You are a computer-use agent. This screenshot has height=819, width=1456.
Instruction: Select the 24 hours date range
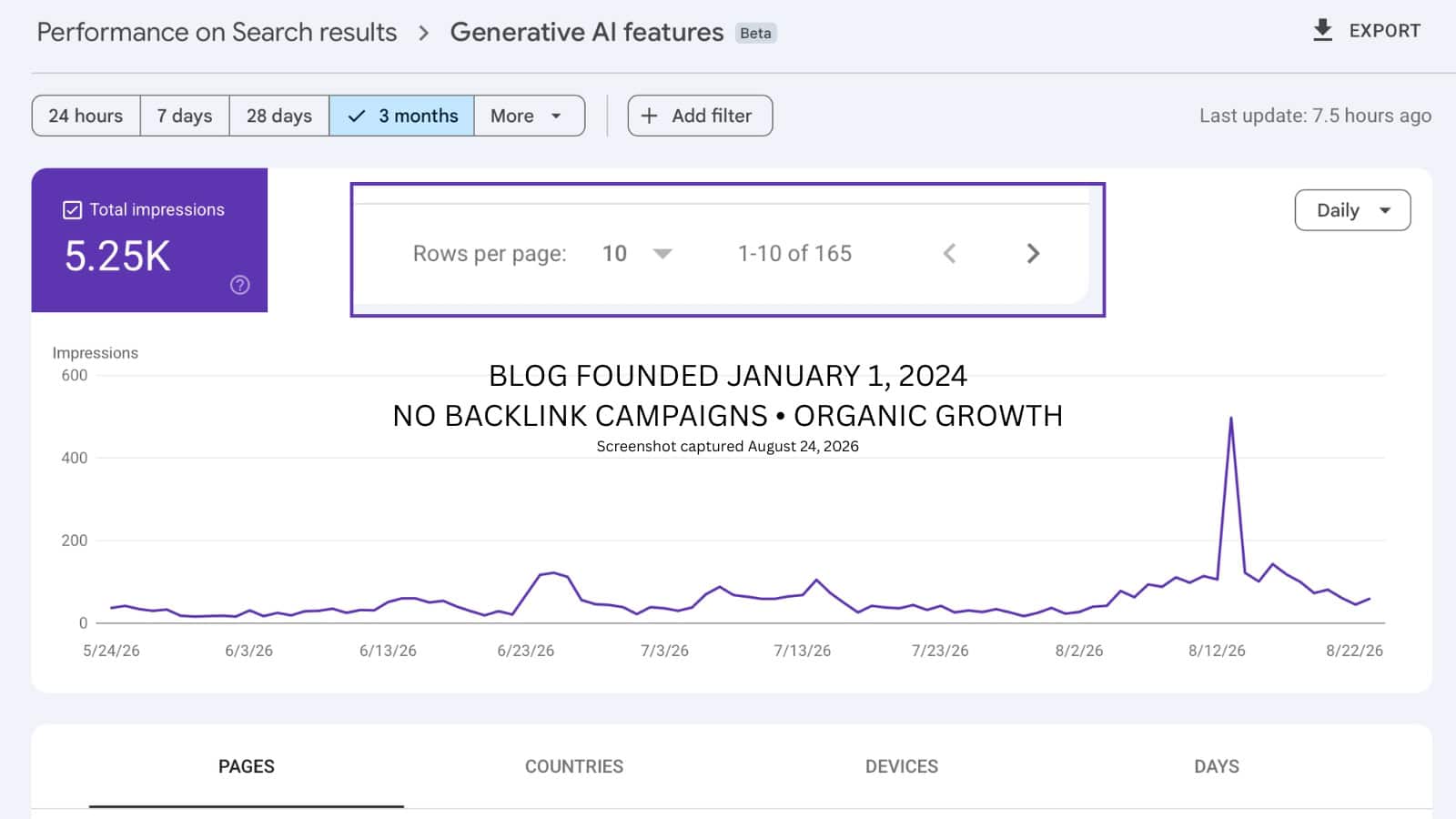pyautogui.click(x=86, y=116)
